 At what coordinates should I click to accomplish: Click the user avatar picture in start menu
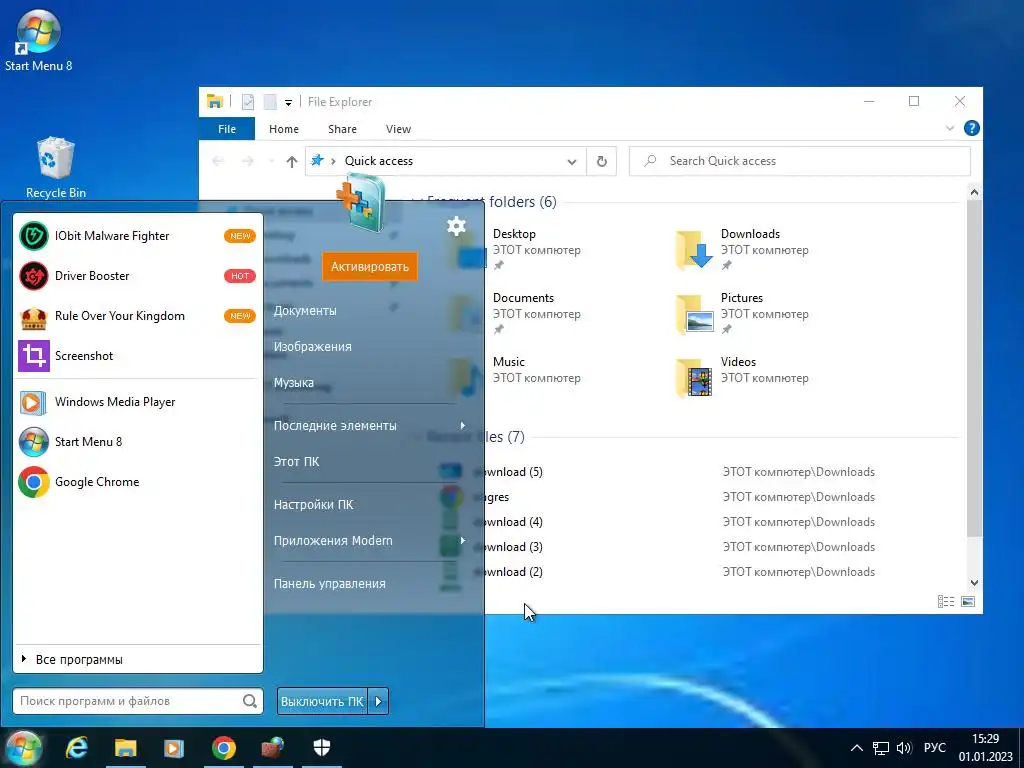point(361,202)
